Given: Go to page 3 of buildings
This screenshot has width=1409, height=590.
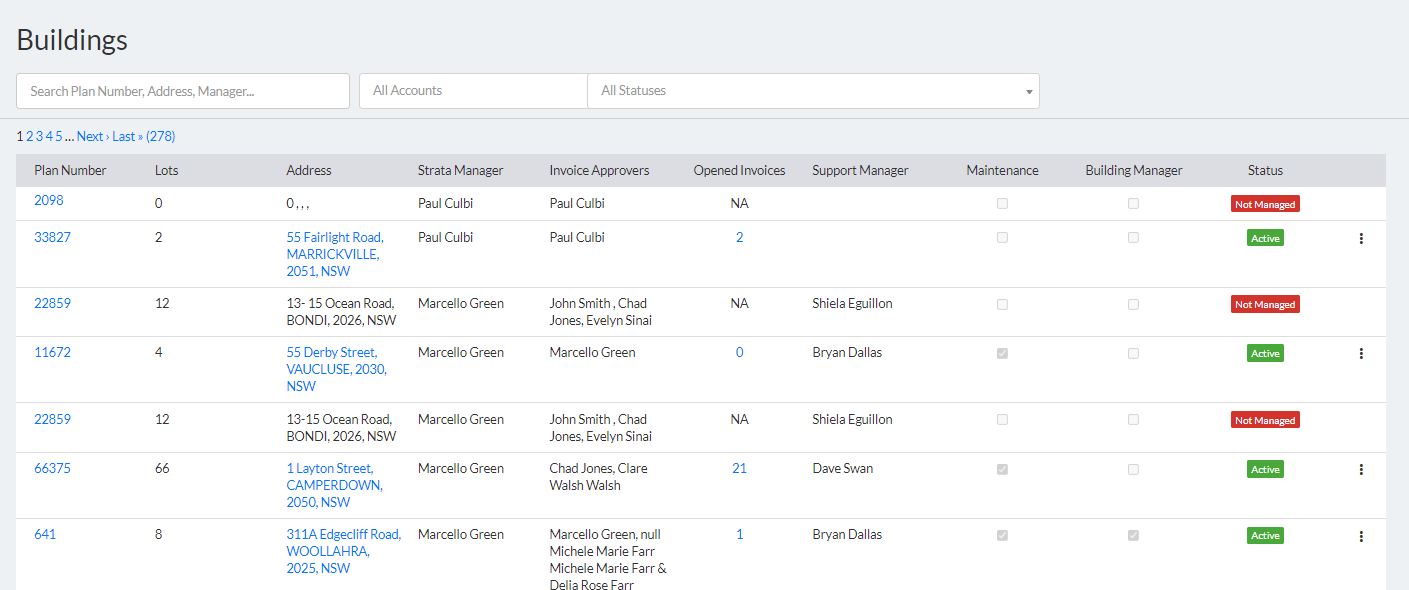Looking at the screenshot, I should (x=39, y=136).
